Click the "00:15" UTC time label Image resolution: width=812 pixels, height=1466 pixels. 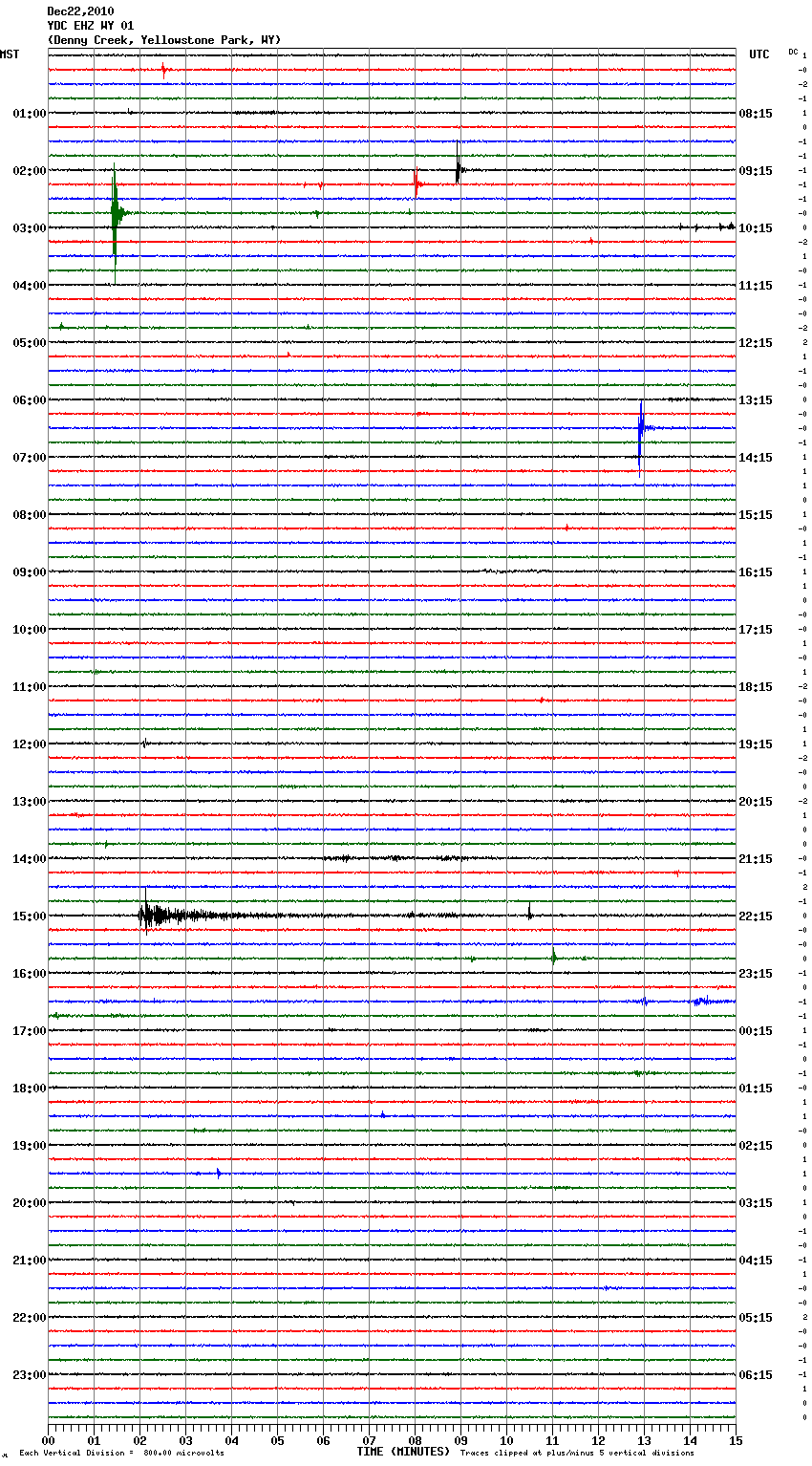click(756, 1031)
